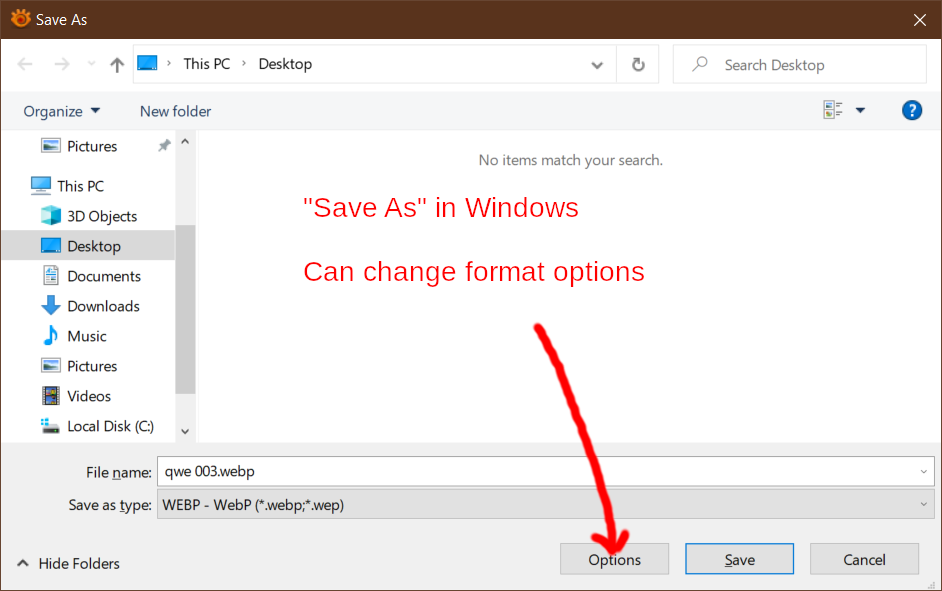Click the change view layout icon
Image resolution: width=942 pixels, height=591 pixels.
(833, 110)
